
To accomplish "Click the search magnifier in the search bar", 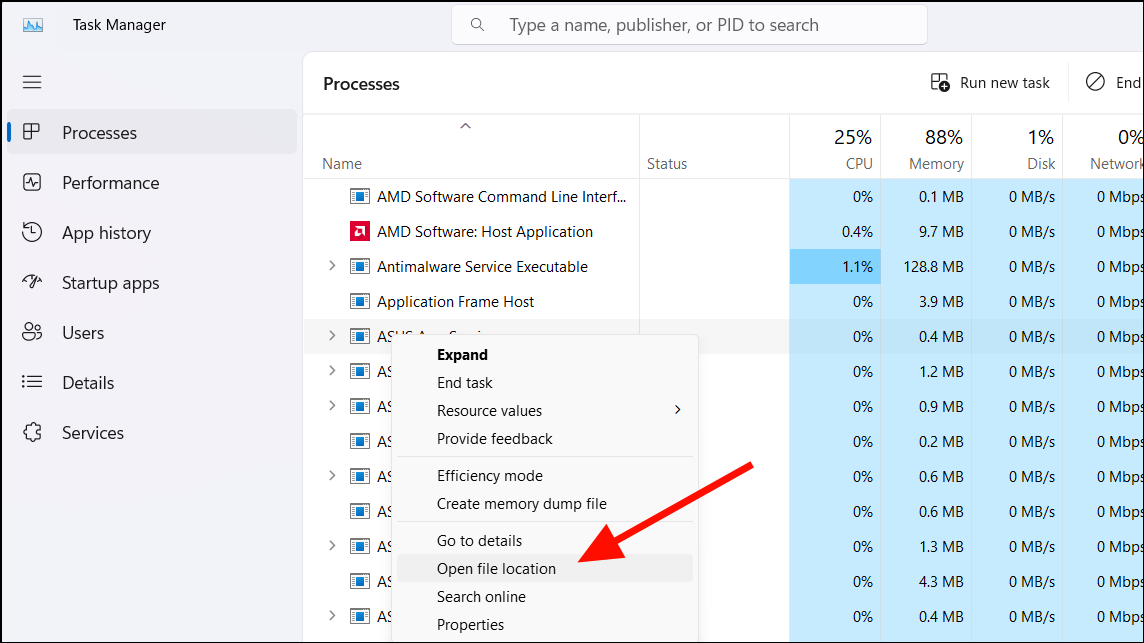I will tap(477, 24).
